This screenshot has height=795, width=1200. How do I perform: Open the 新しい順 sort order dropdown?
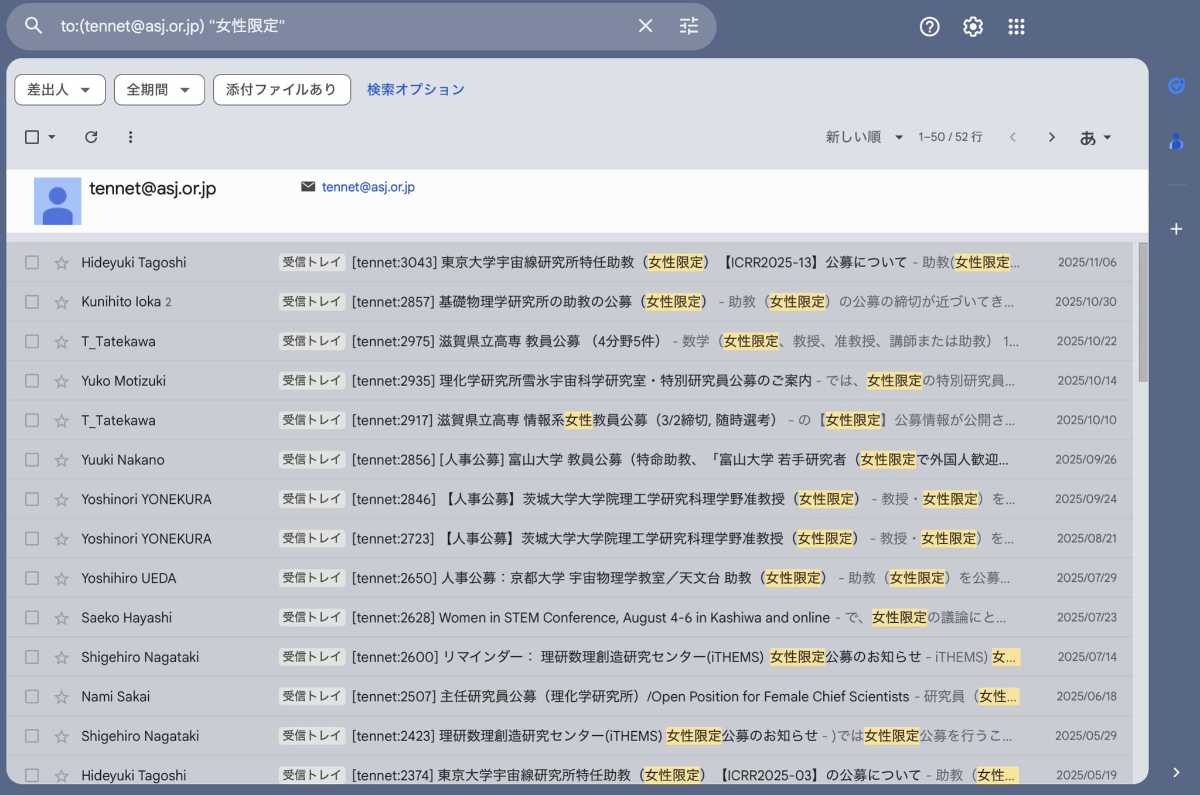click(864, 137)
